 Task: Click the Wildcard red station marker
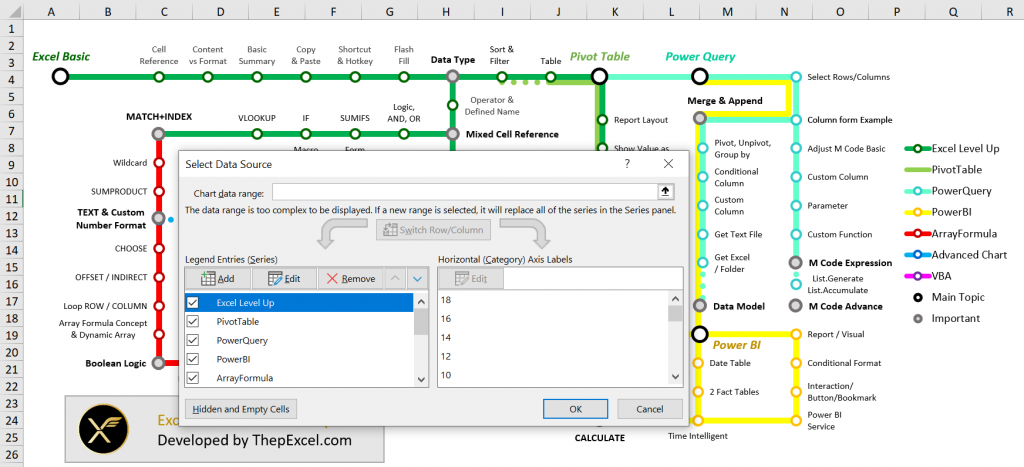(x=158, y=163)
